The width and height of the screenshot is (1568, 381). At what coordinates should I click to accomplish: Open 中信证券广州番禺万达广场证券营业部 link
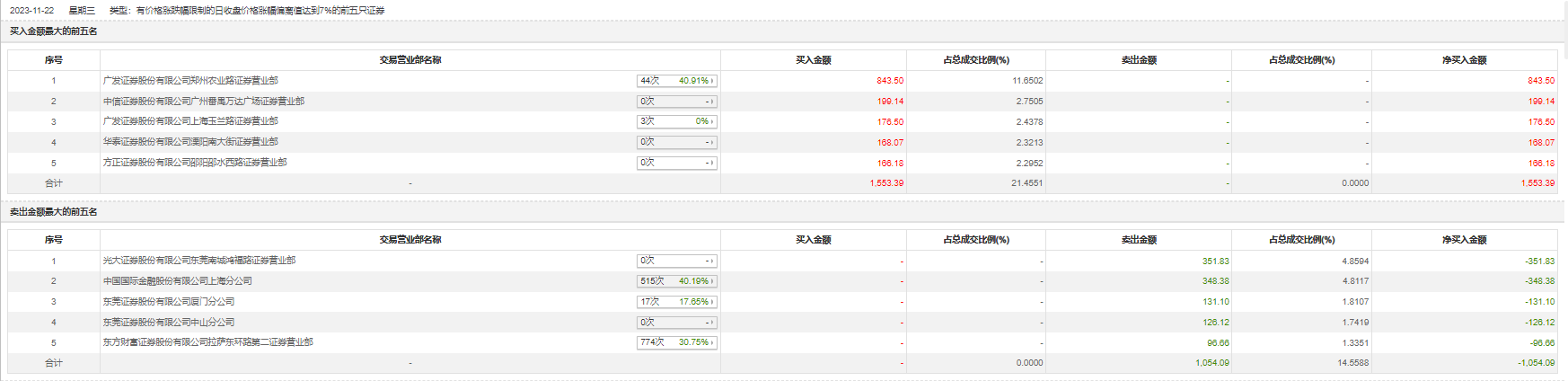(203, 102)
